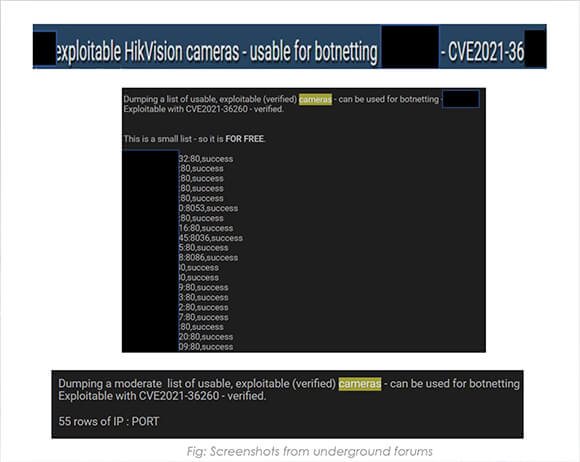Select the highlighted "cameras" word in the moderate list post
Viewport: 580px width, 462px height.
click(360, 384)
